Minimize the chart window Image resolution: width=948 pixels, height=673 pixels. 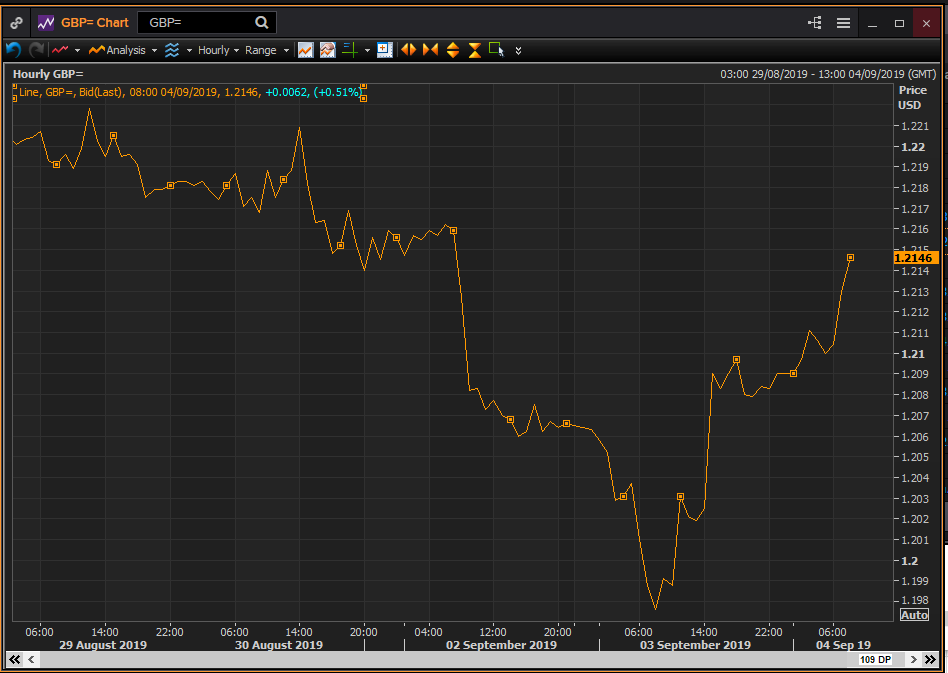pyautogui.click(x=872, y=24)
